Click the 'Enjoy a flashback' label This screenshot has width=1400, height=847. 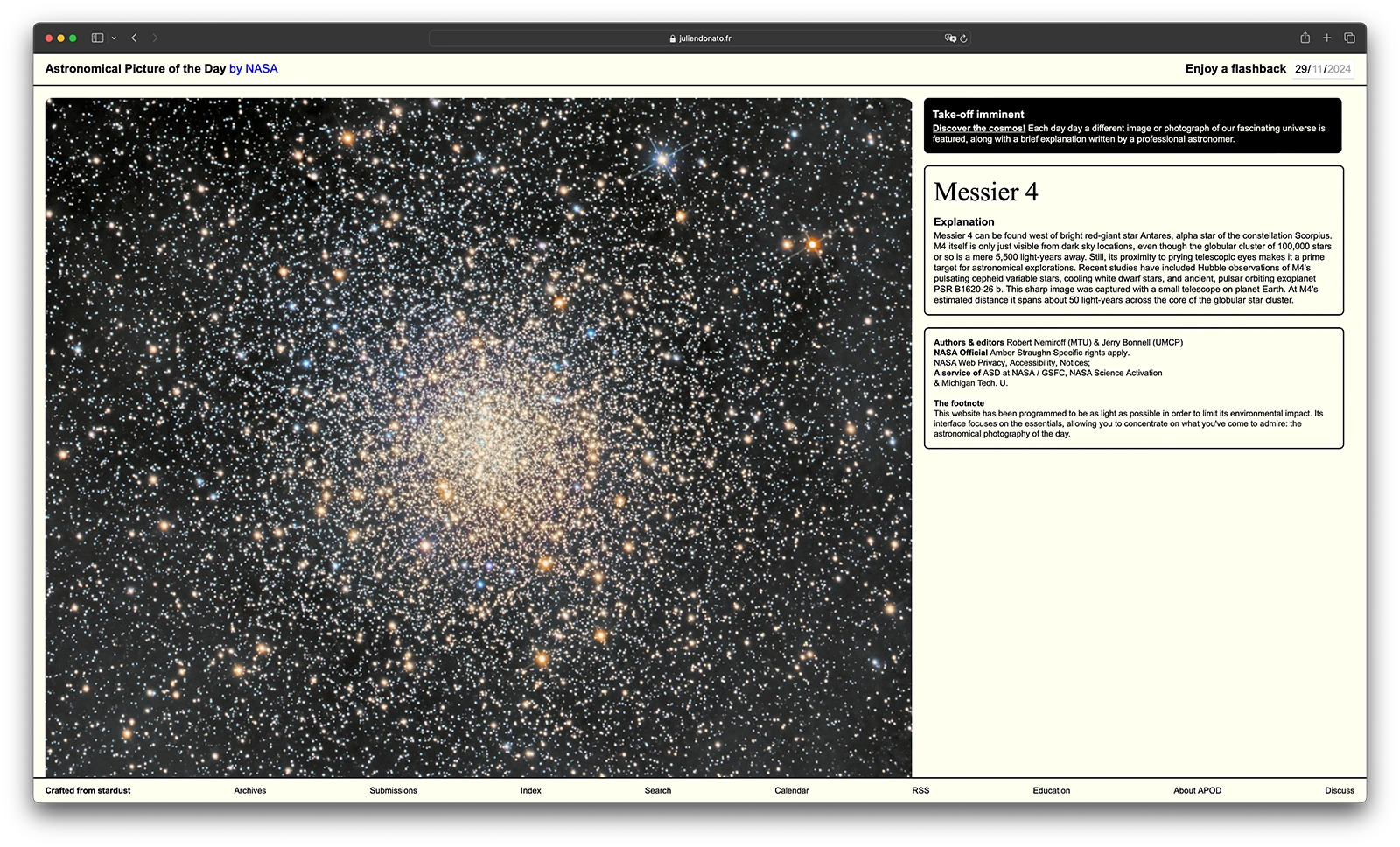click(1235, 68)
